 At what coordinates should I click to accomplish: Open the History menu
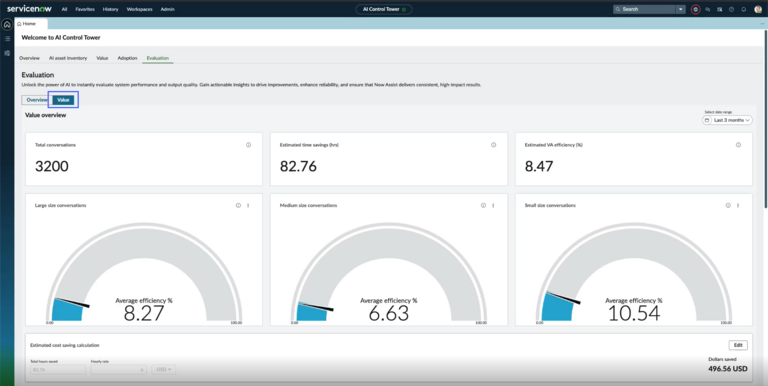[110, 9]
